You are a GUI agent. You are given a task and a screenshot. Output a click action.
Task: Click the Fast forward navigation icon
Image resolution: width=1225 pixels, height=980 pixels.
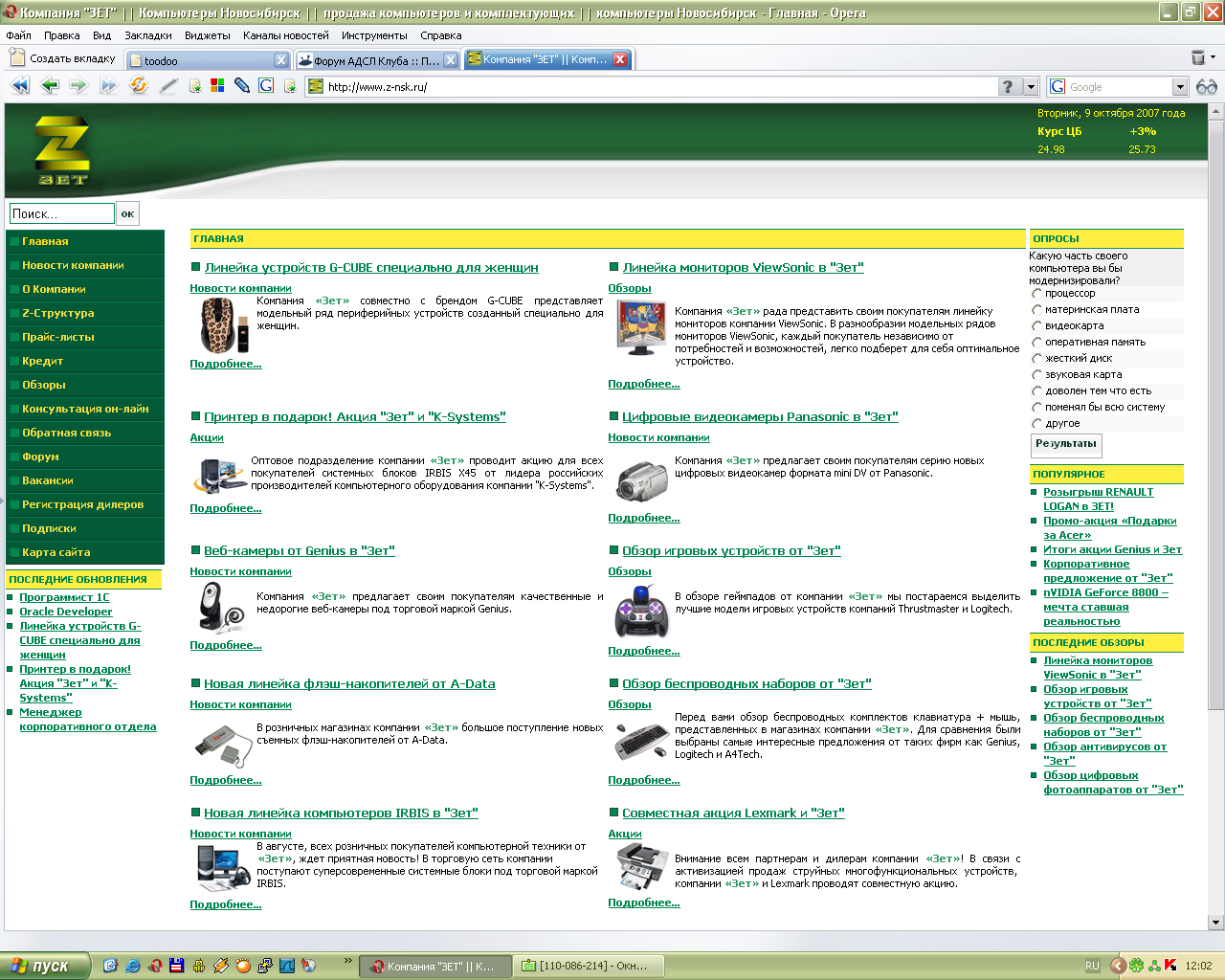pyautogui.click(x=108, y=85)
